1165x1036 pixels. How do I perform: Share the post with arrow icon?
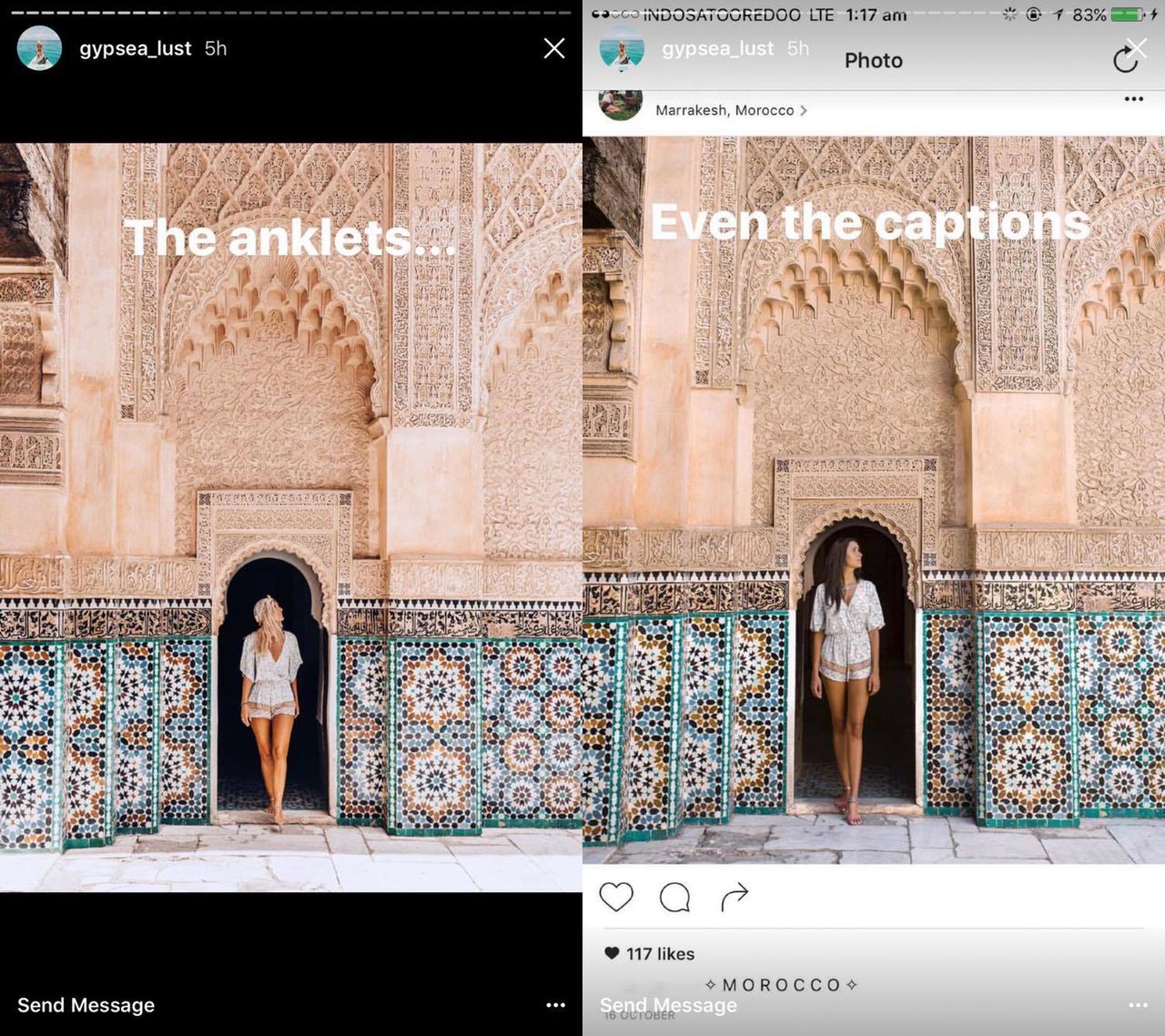tap(734, 897)
